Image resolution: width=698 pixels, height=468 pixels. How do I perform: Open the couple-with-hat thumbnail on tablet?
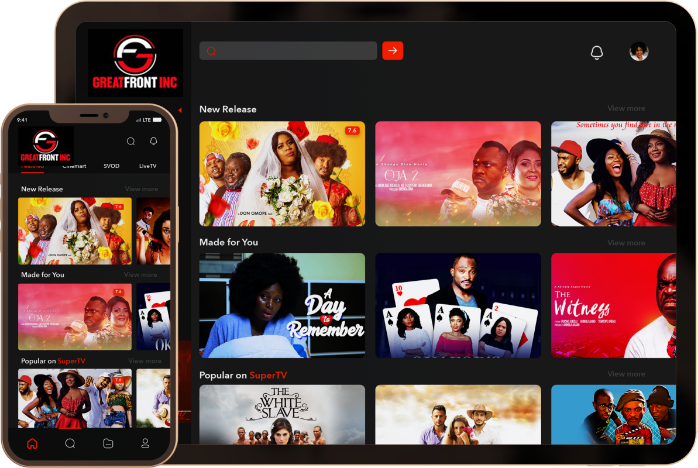(458, 415)
